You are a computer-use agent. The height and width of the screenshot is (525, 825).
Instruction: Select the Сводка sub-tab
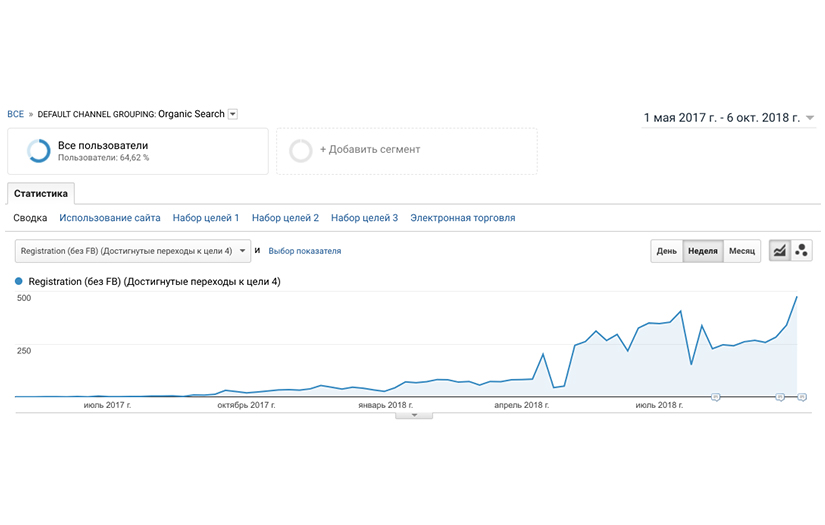30,218
